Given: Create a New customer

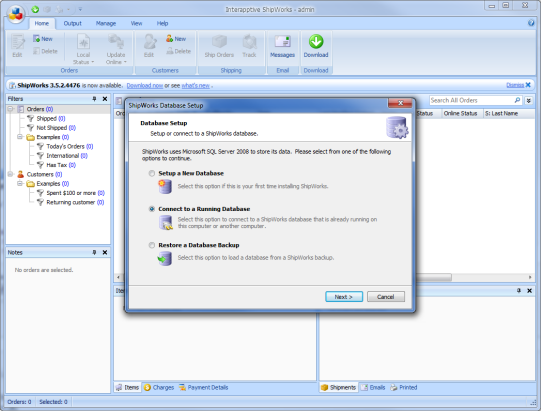Looking at the screenshot, I should [x=176, y=39].
